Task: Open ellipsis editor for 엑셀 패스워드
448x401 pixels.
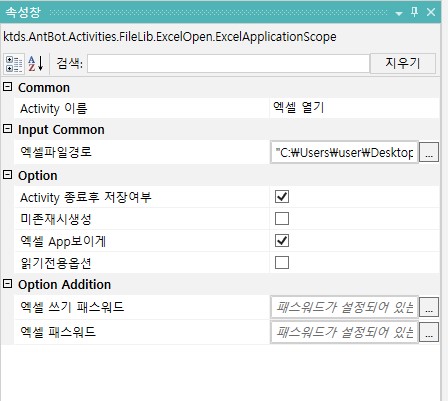Action: tap(429, 332)
